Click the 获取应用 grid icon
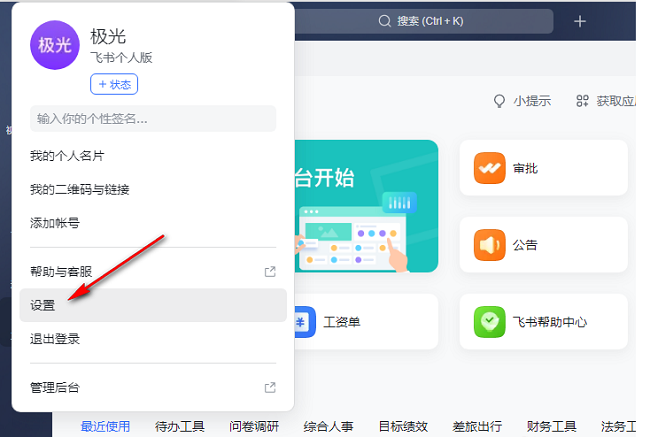 tap(582, 101)
